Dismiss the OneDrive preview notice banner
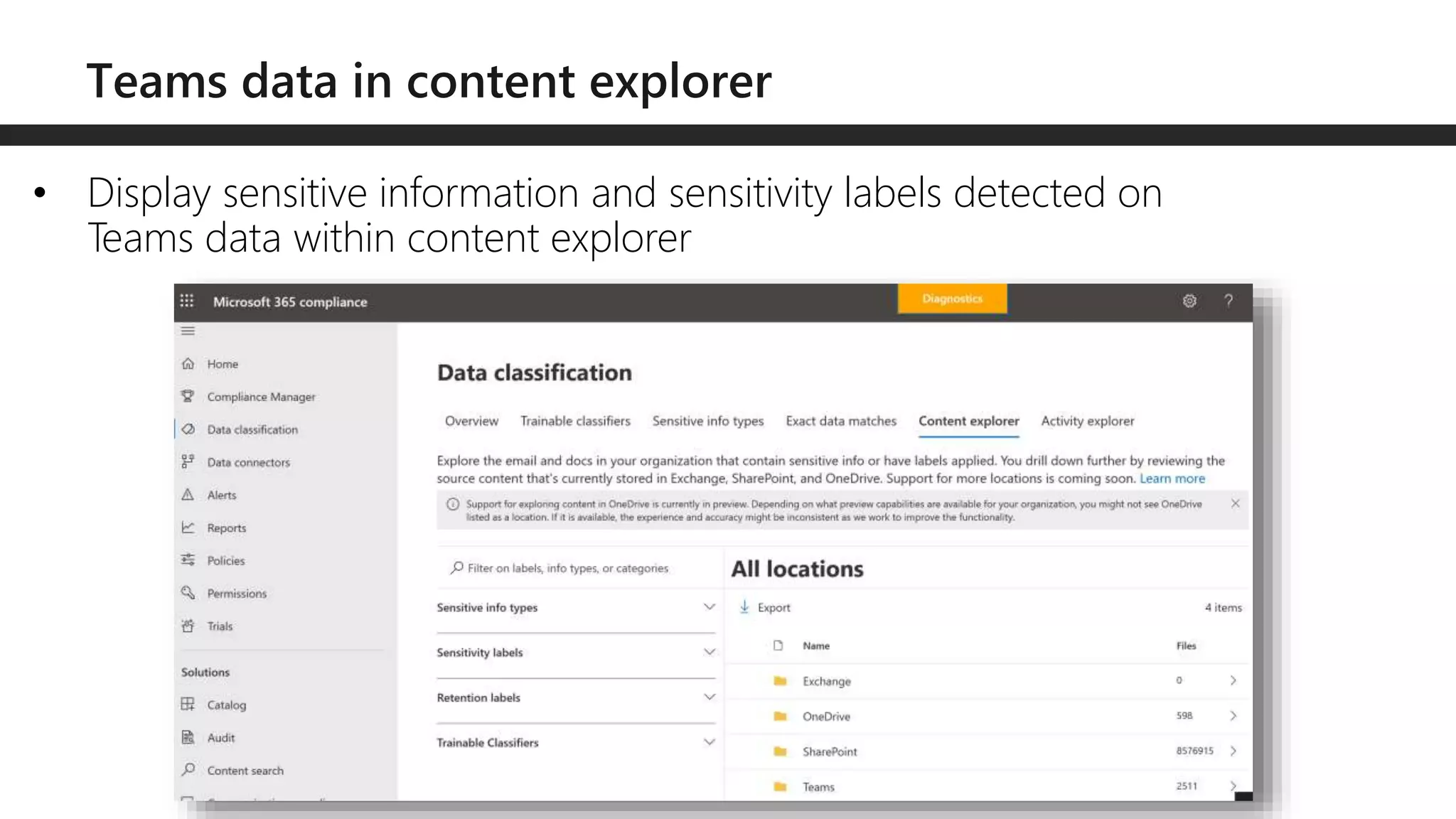This screenshot has width=1456, height=819. coord(1235,503)
